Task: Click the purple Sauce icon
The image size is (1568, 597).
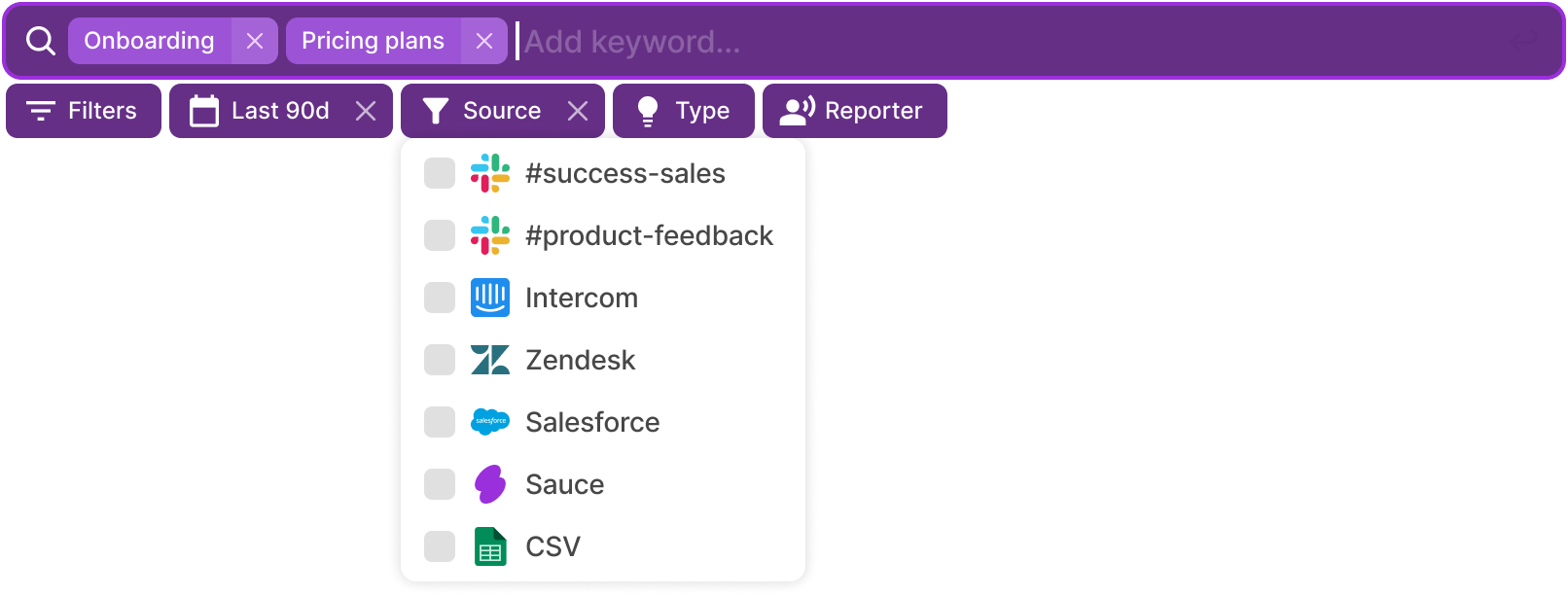Action: [491, 484]
